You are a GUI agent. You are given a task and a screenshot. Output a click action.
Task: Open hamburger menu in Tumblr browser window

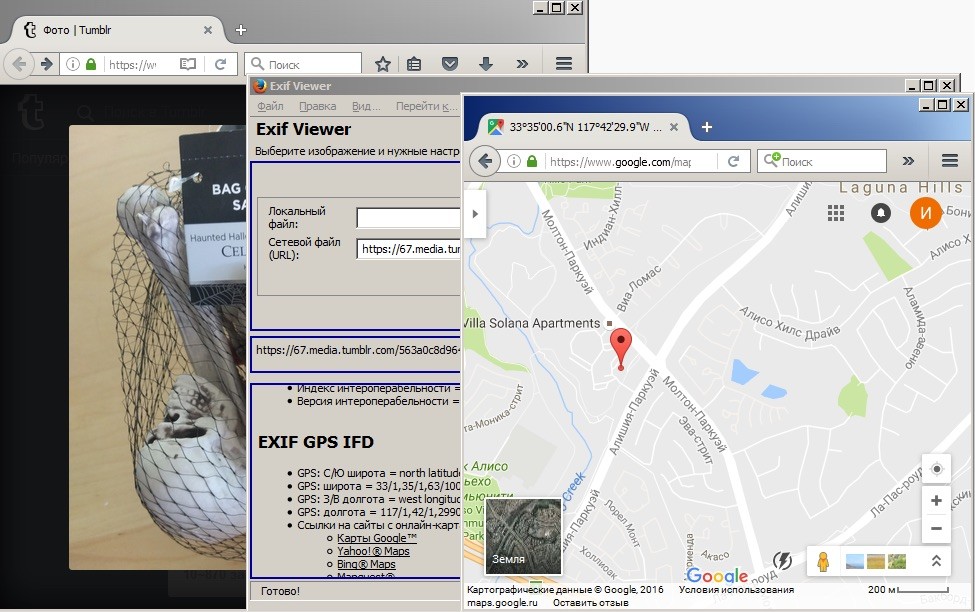564,63
